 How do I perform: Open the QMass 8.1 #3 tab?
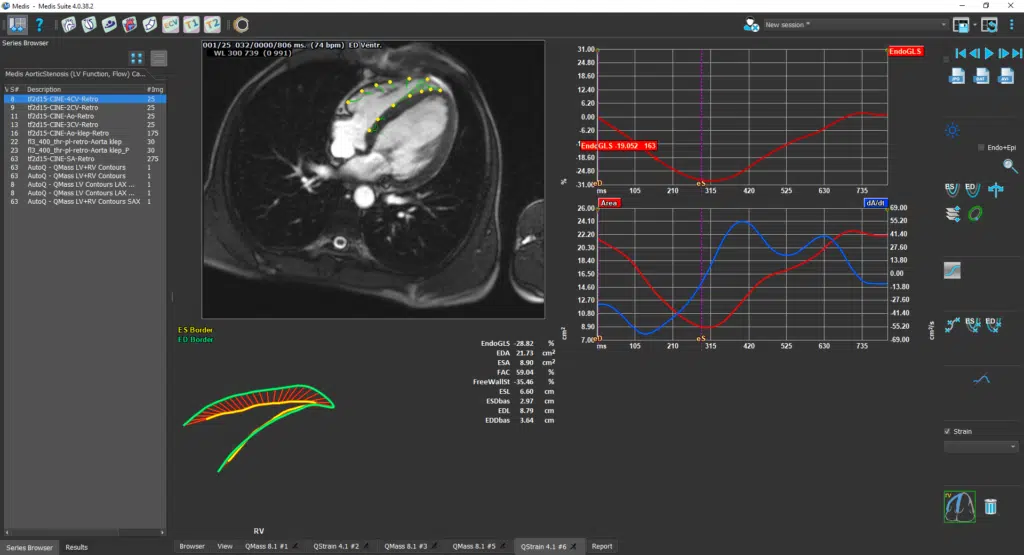coord(409,546)
